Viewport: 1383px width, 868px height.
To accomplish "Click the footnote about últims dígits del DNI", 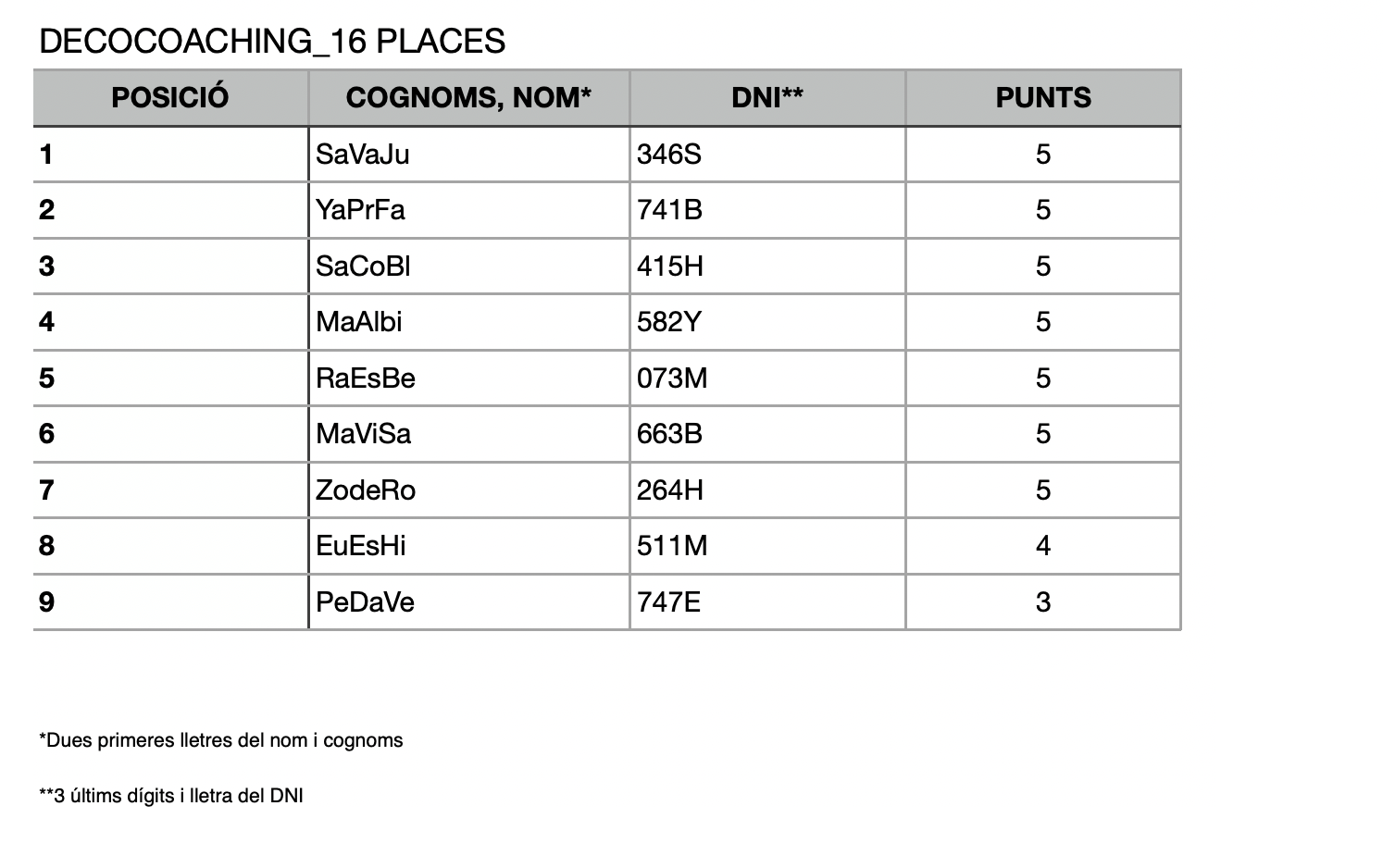I will pyautogui.click(x=171, y=796).
